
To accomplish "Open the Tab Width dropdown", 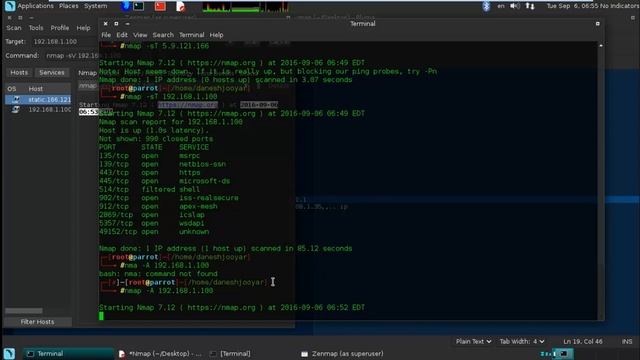I will (522, 341).
